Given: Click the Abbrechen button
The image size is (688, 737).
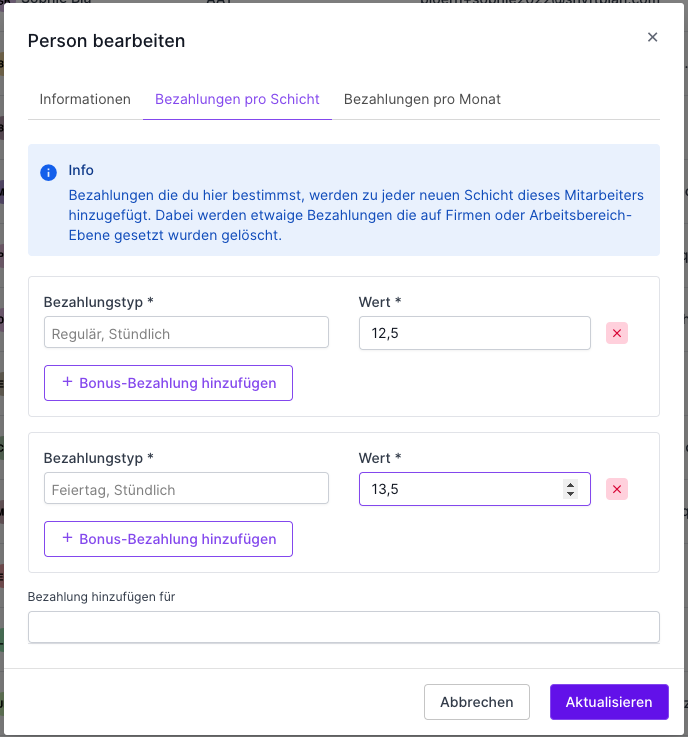Looking at the screenshot, I should (477, 702).
